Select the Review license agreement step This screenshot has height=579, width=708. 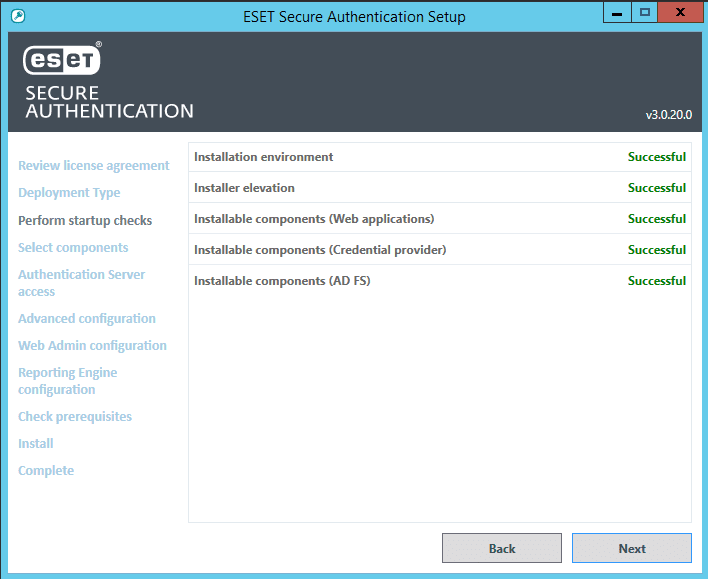pos(94,166)
